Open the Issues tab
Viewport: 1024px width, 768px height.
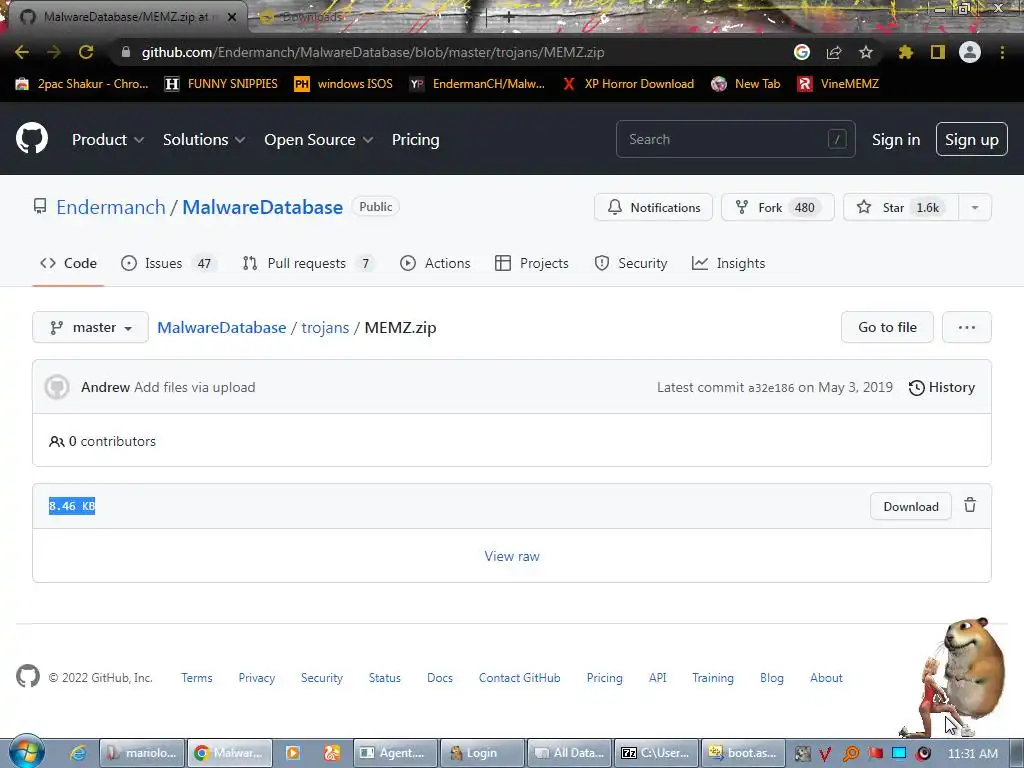(168, 263)
